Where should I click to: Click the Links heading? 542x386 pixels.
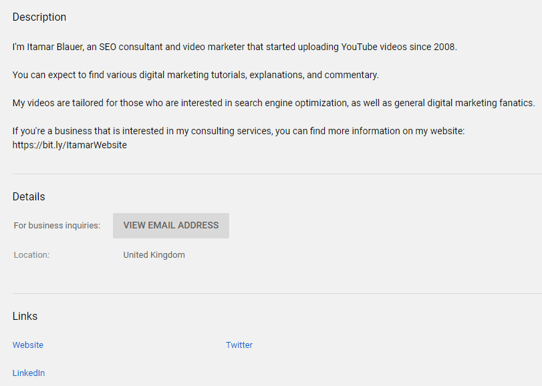pyautogui.click(x=25, y=316)
